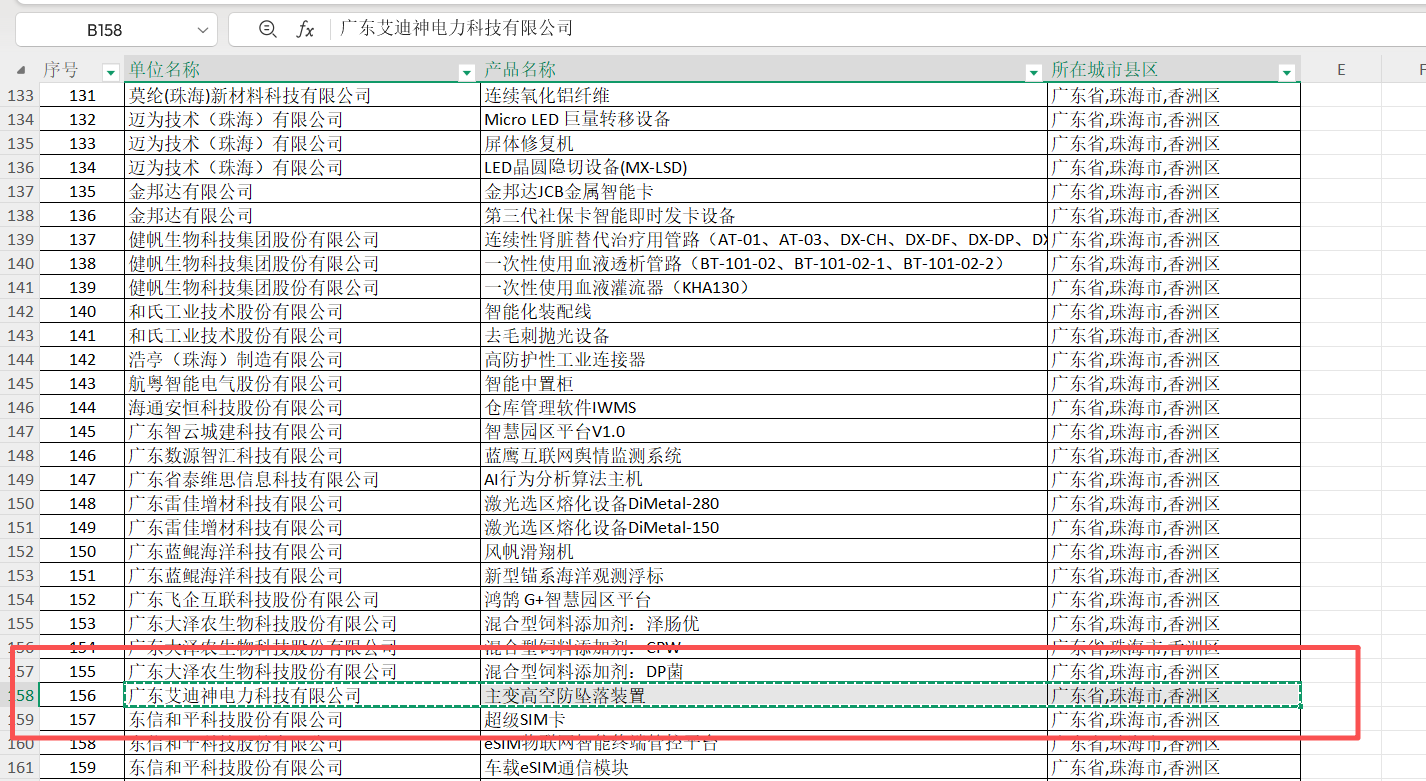Select column F header
The width and height of the screenshot is (1426, 781).
click(1416, 69)
